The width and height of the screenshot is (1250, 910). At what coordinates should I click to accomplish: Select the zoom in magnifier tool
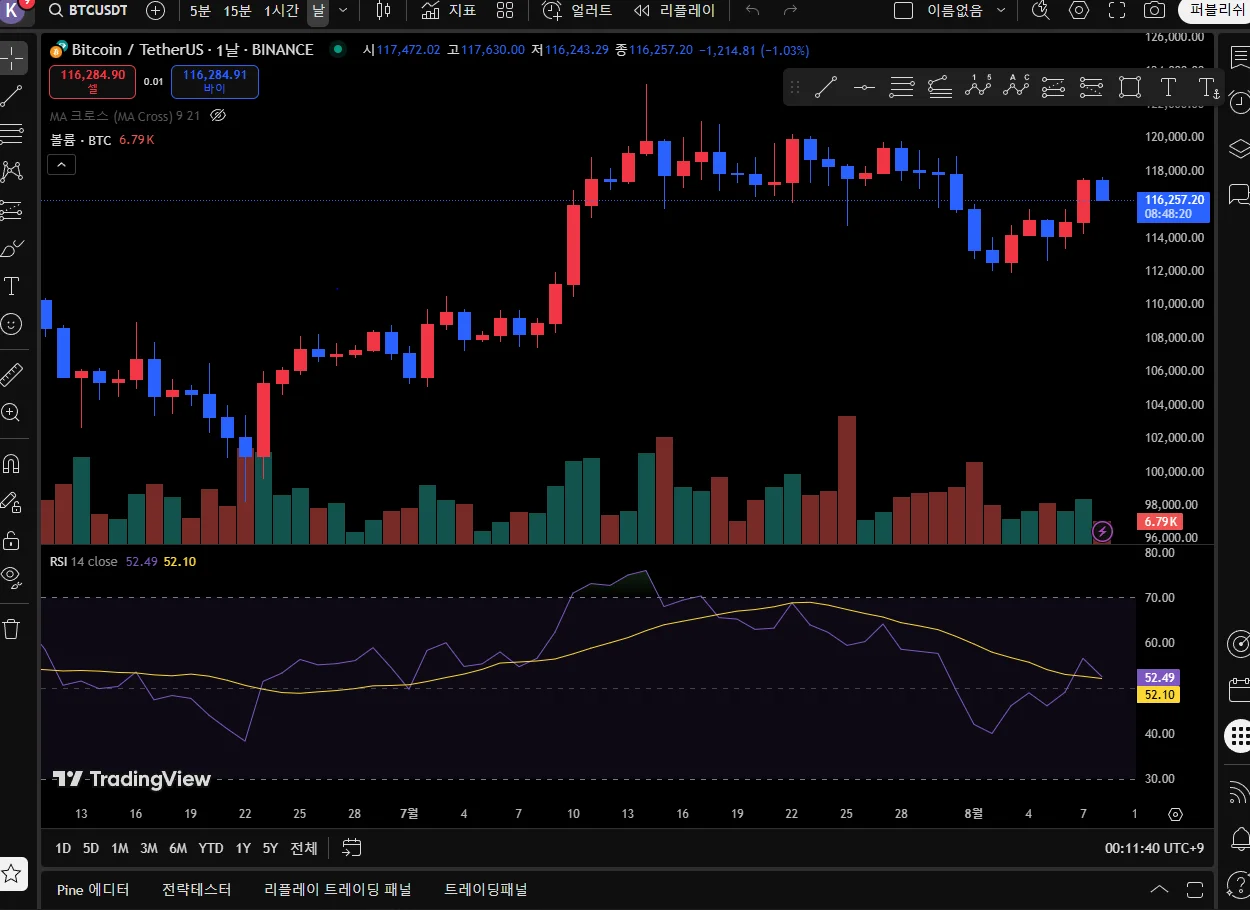tap(12, 412)
